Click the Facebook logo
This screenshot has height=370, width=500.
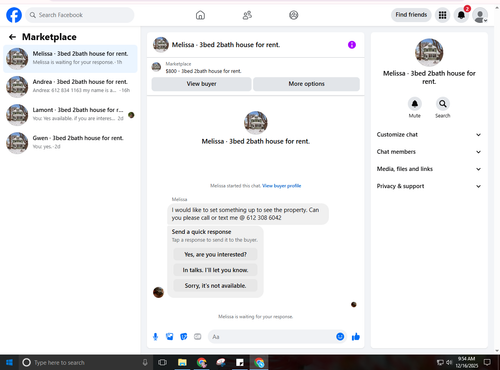coord(14,15)
